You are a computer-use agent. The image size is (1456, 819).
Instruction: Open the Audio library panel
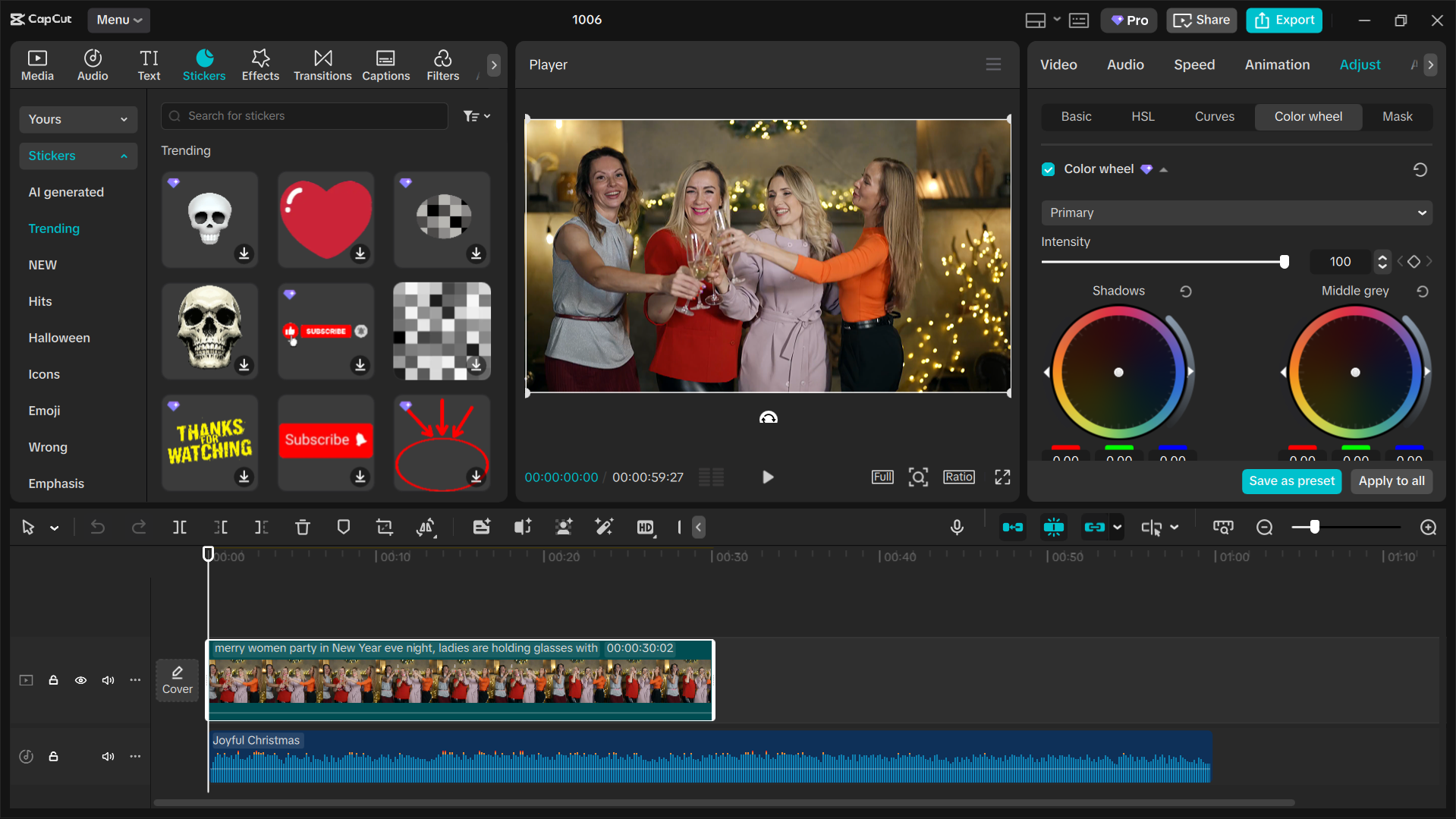point(93,65)
